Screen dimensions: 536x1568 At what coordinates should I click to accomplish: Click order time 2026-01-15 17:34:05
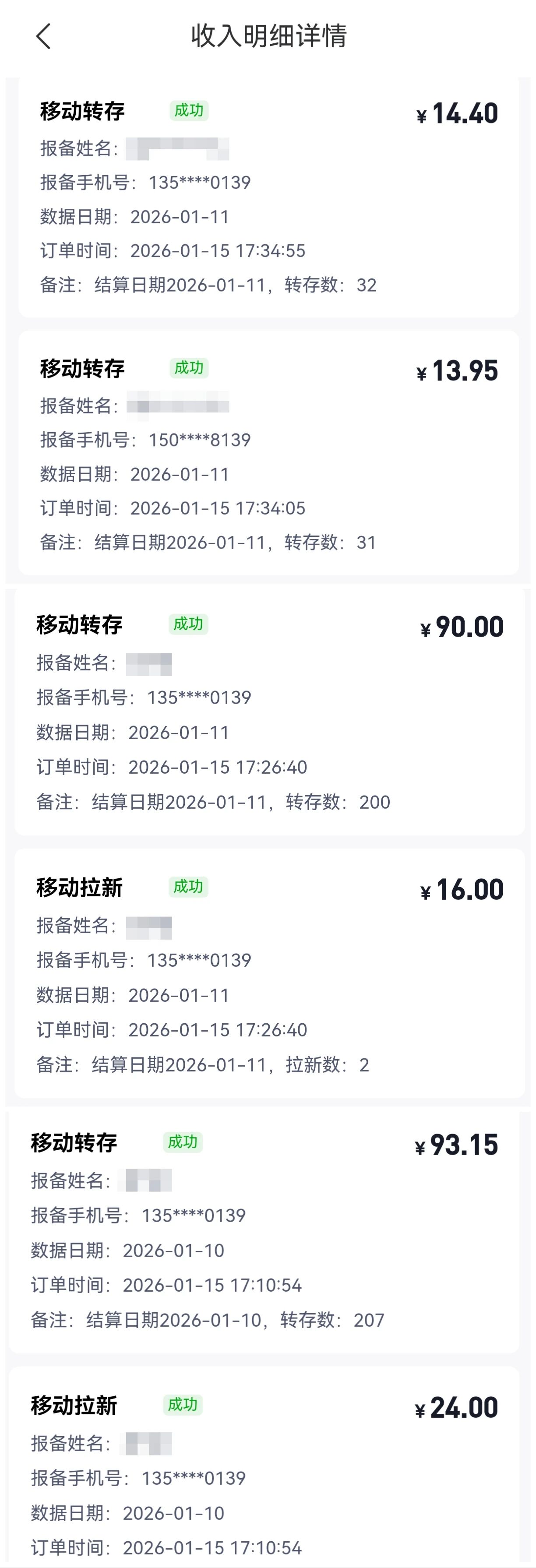[x=218, y=508]
